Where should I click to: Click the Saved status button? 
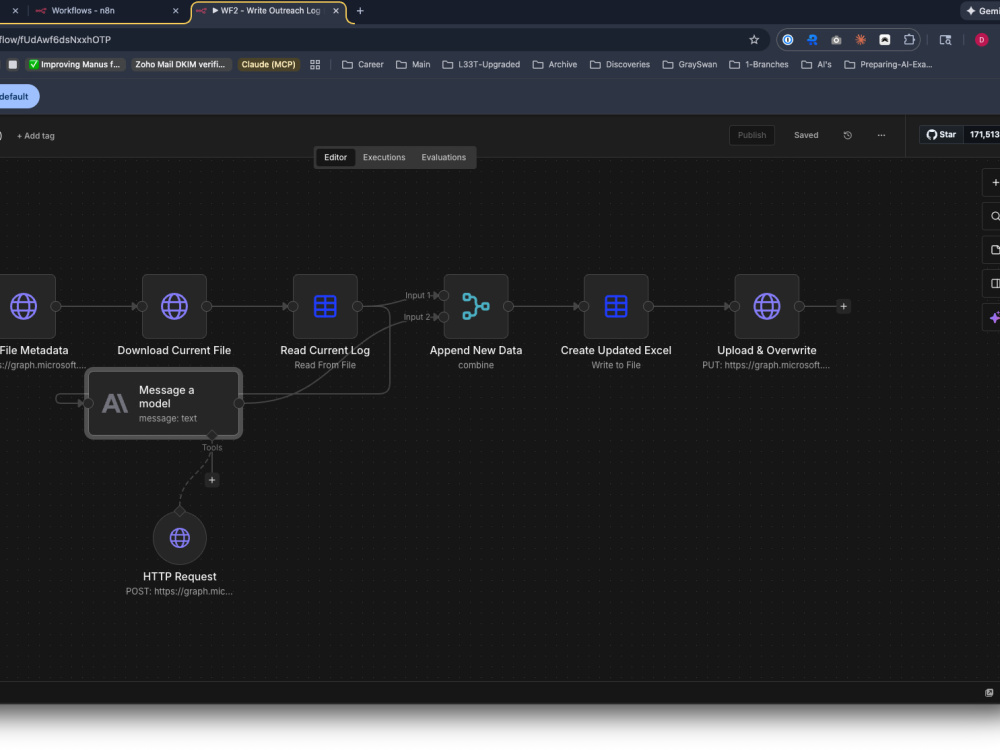tap(805, 135)
